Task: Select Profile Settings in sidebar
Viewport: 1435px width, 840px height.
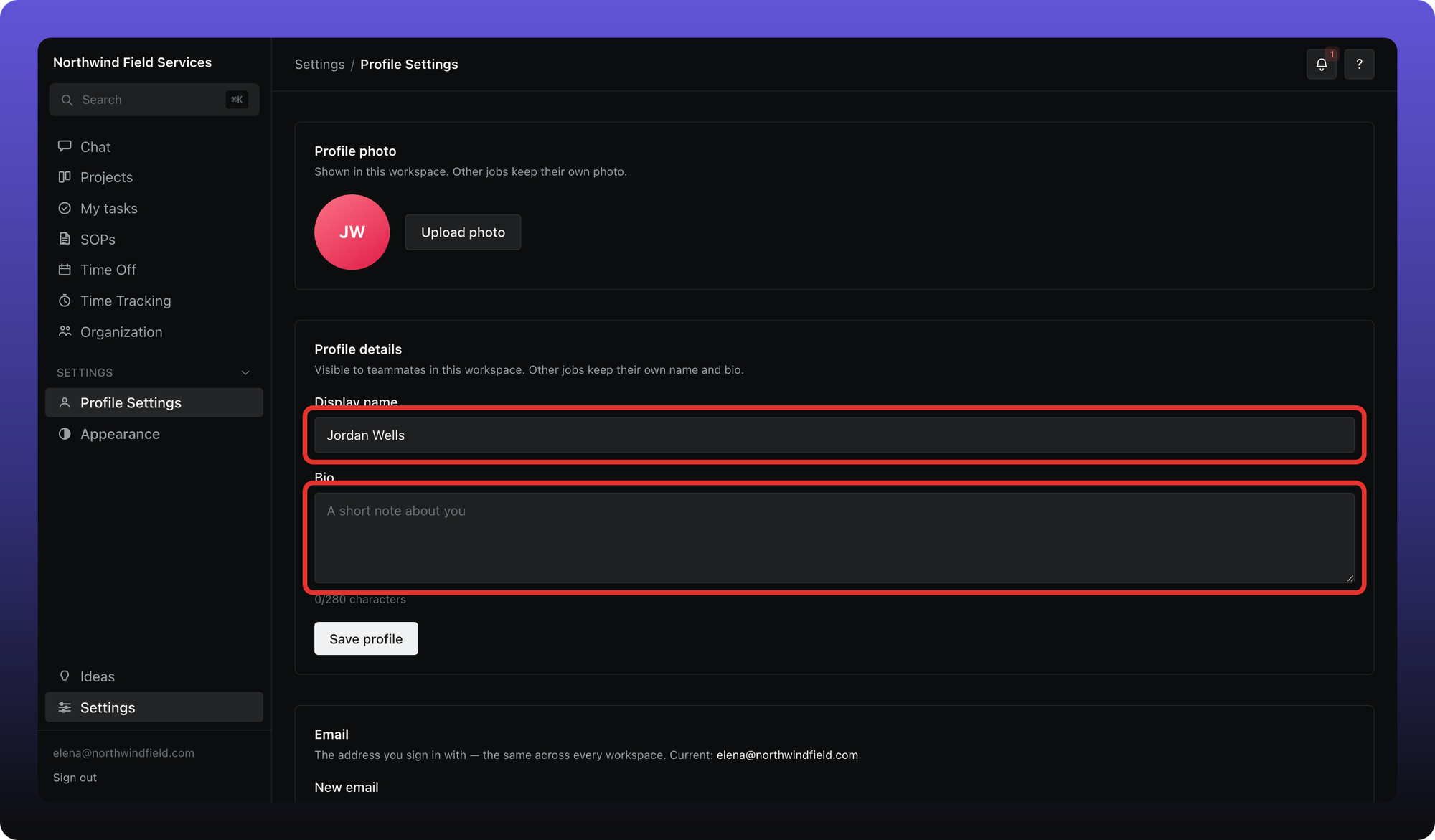Action: coord(154,402)
